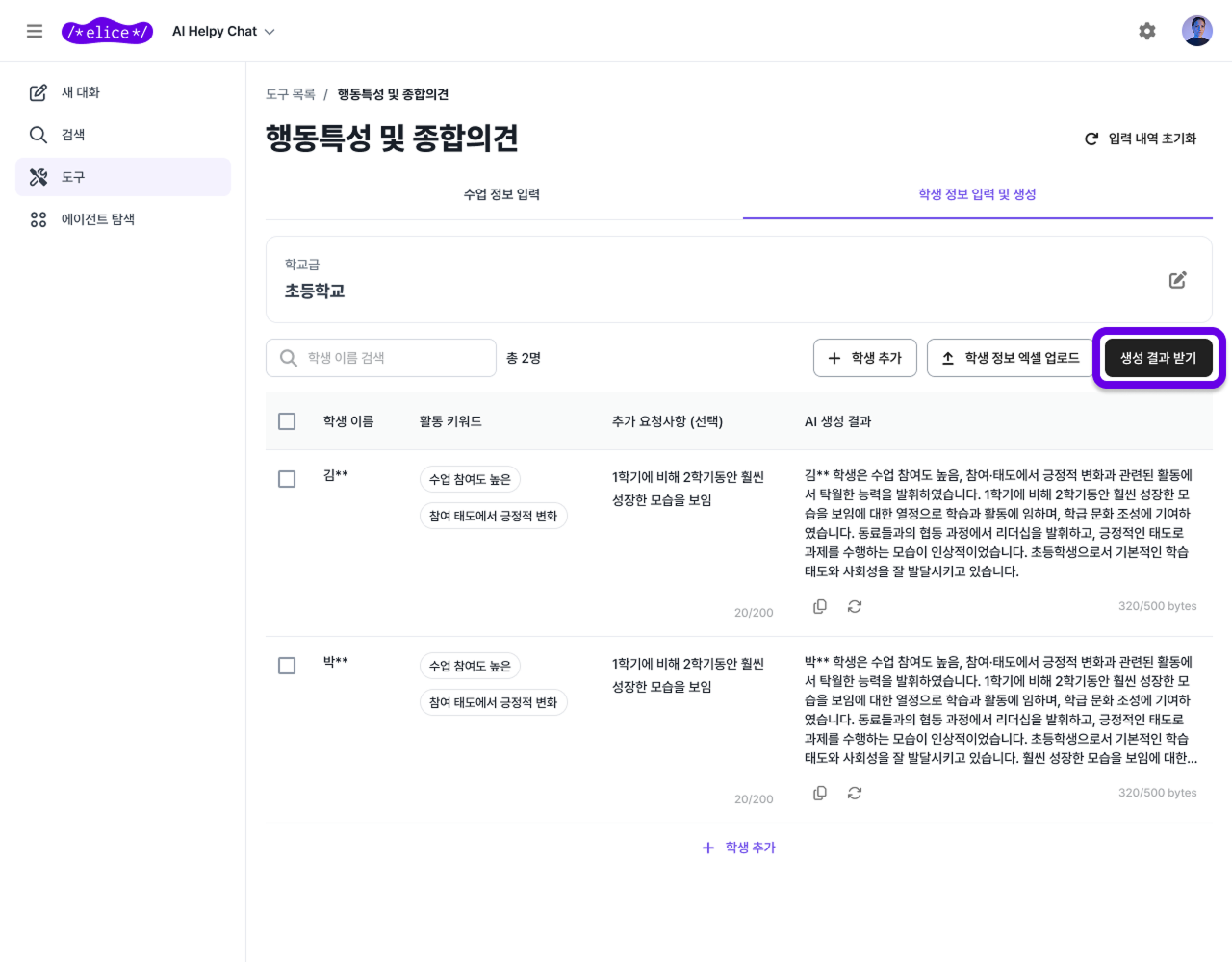Open the AI Helpy Chat dropdown

(x=223, y=30)
